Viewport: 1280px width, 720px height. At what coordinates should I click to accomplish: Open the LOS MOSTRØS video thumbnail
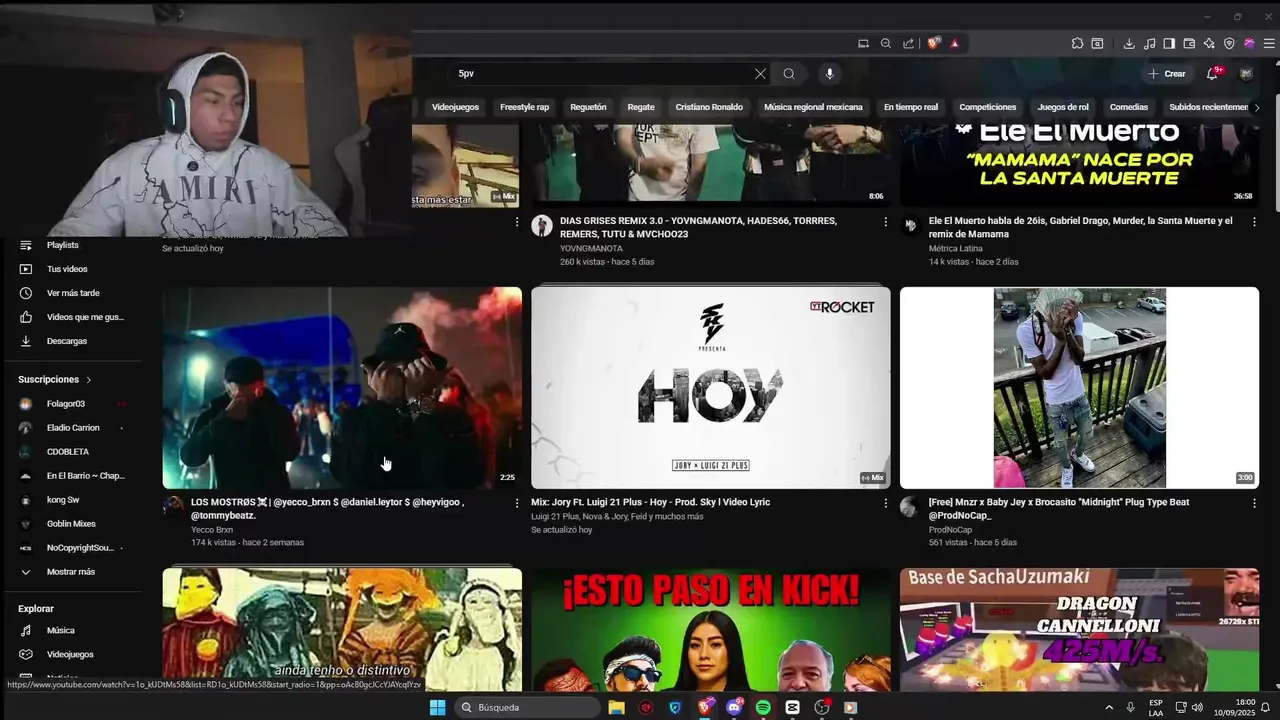coord(342,388)
